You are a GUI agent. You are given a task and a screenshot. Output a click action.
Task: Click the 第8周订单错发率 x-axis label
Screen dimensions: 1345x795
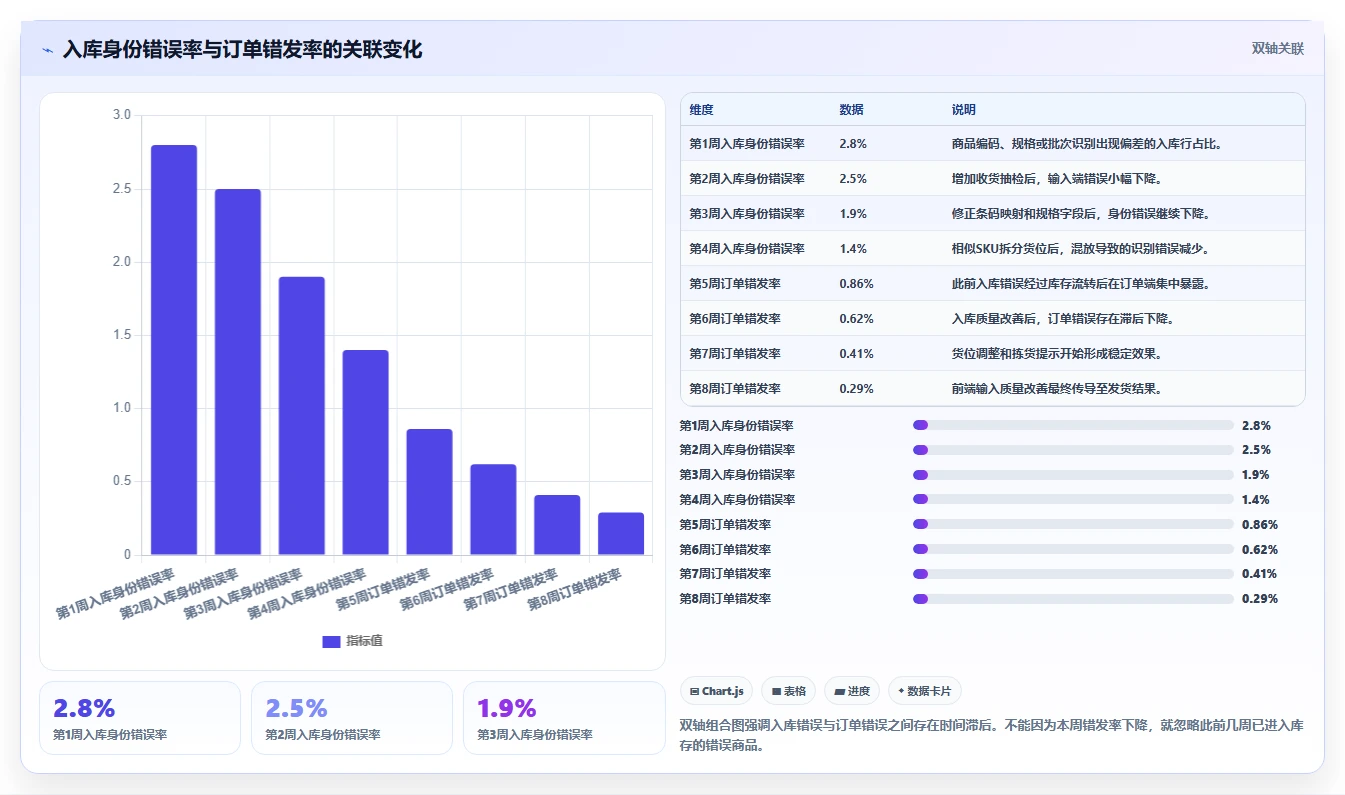coord(575,590)
